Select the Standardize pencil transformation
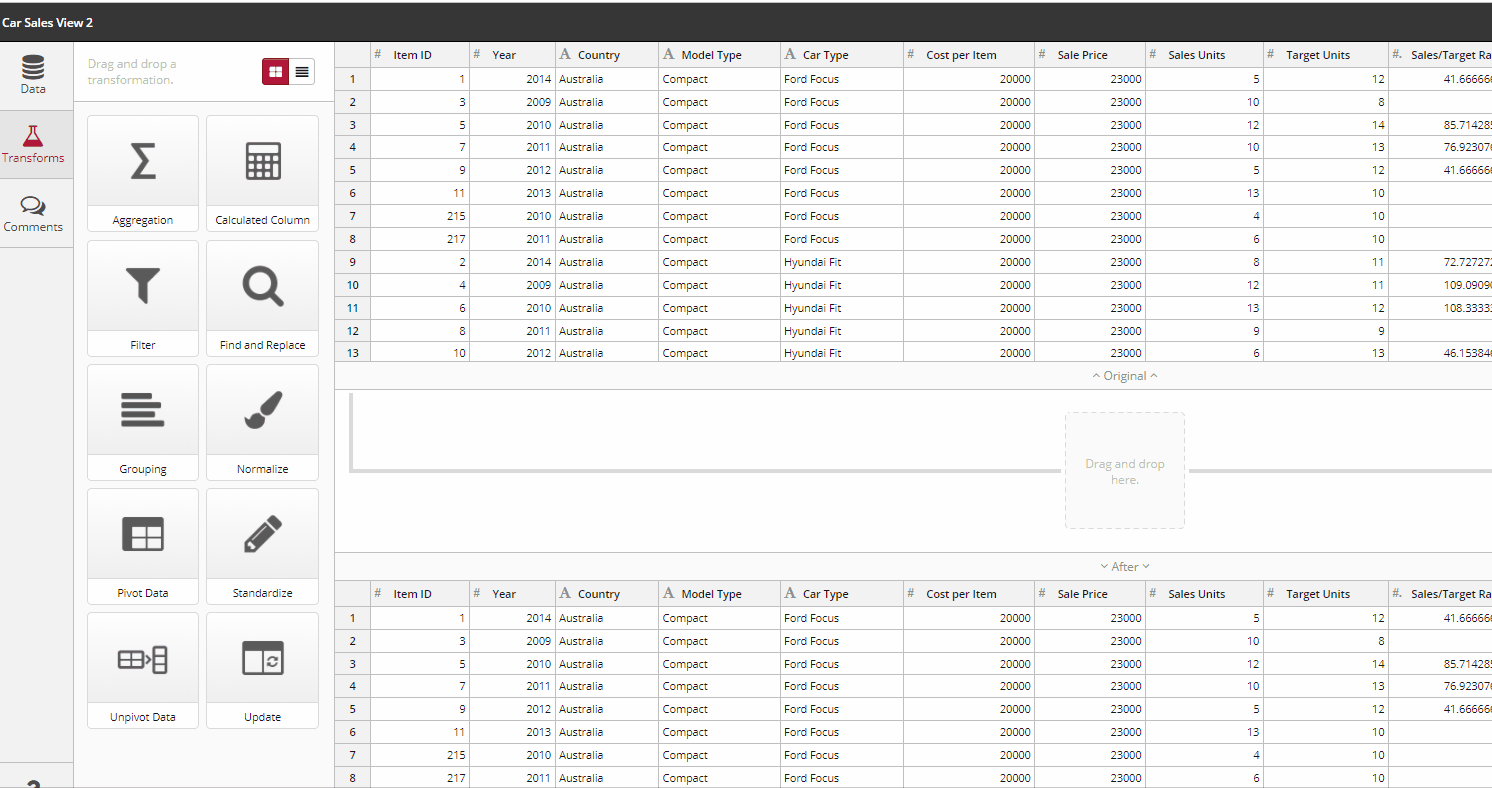 pos(262,546)
